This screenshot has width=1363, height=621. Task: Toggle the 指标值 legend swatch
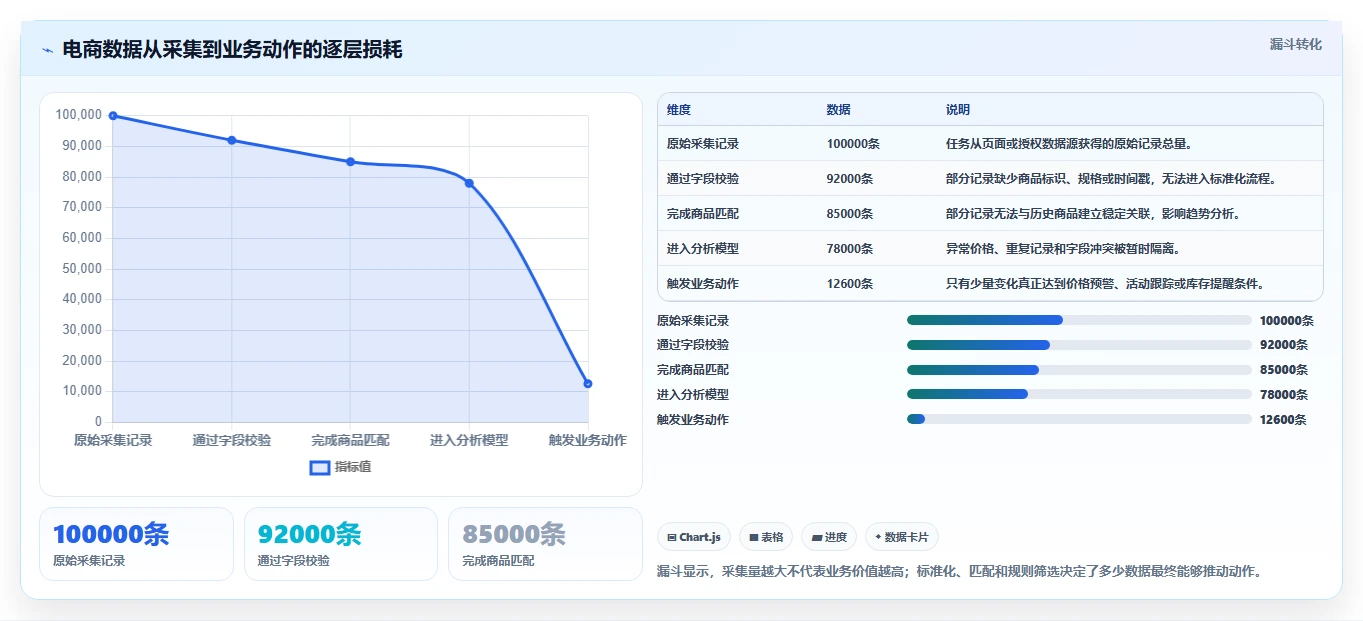click(320, 467)
